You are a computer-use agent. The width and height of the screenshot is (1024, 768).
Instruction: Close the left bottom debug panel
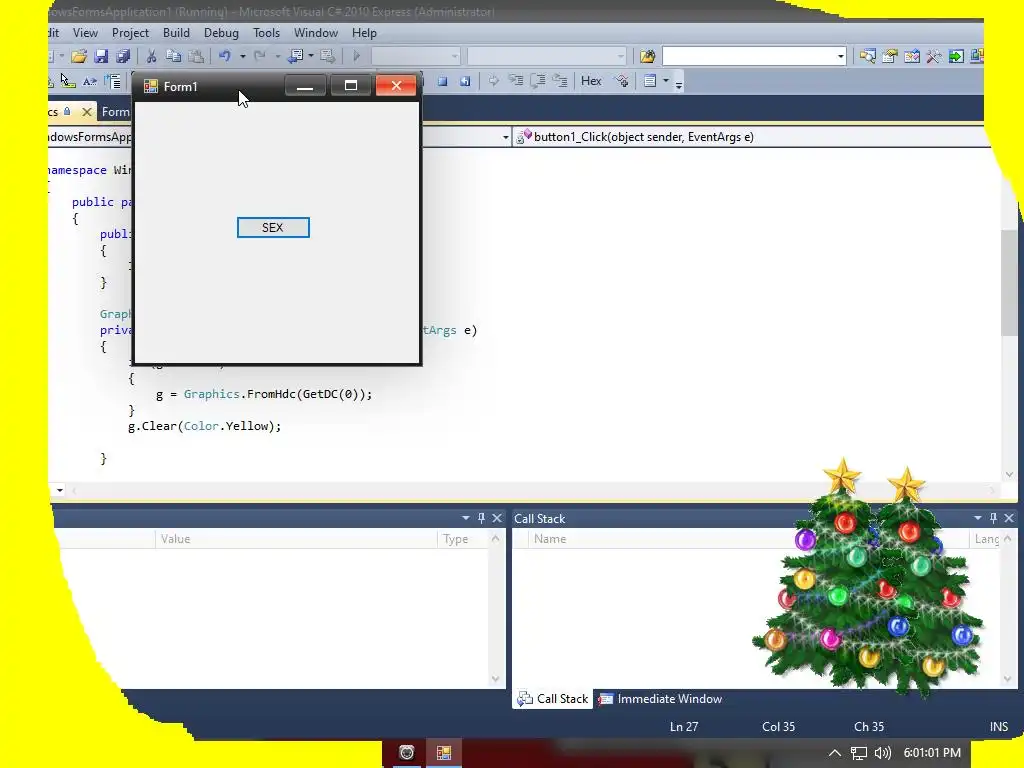[497, 518]
